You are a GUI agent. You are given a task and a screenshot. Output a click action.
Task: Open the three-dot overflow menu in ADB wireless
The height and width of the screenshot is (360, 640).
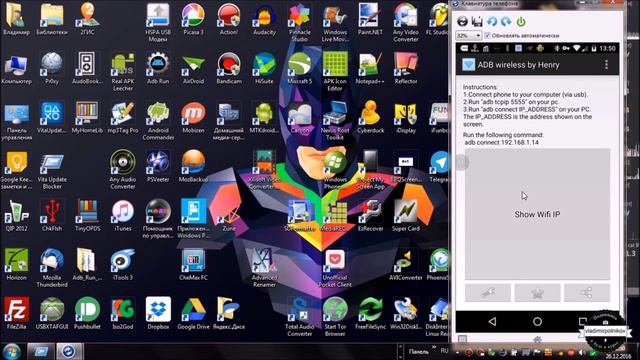[x=606, y=64]
